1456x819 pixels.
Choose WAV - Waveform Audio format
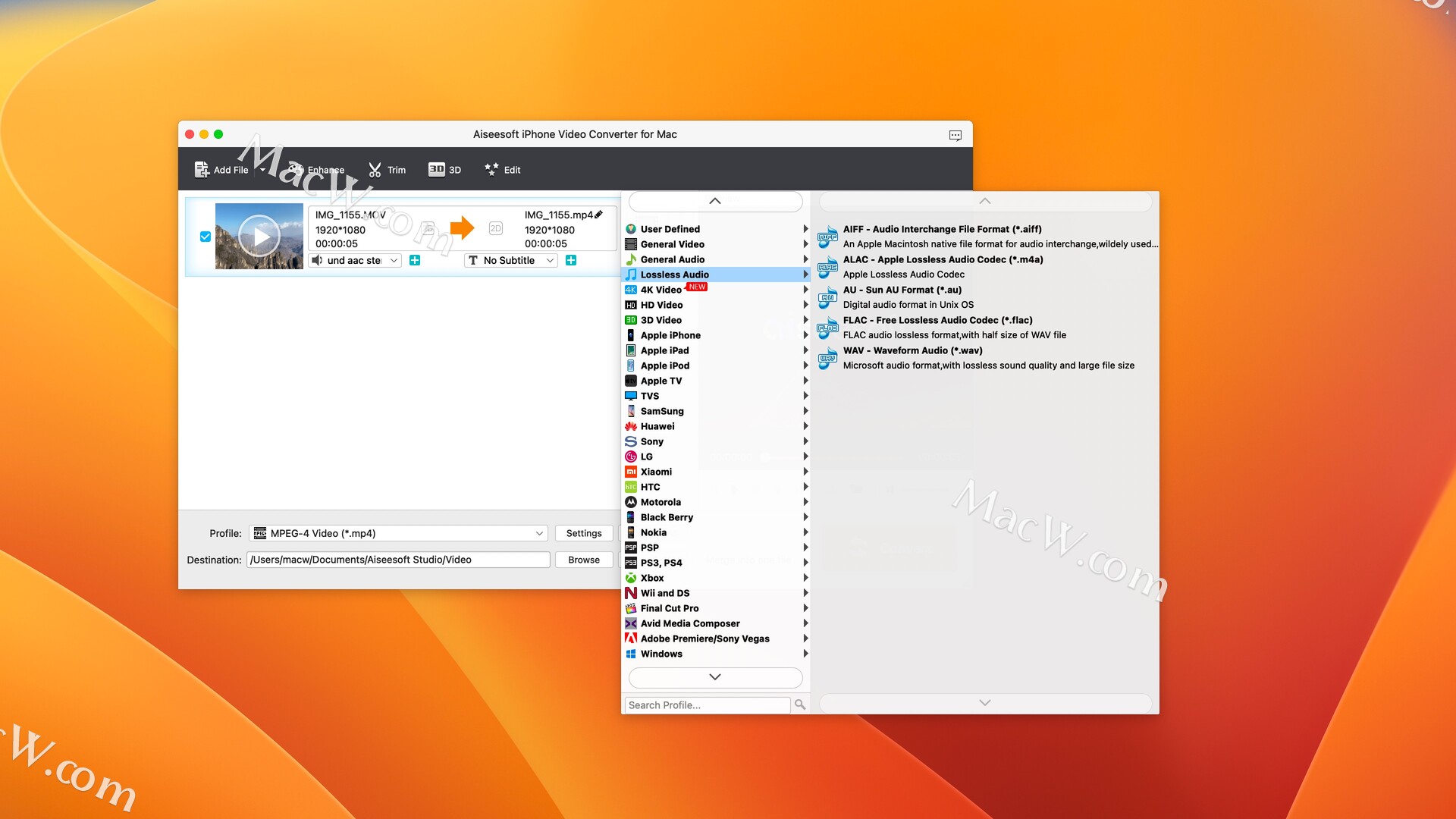987,358
